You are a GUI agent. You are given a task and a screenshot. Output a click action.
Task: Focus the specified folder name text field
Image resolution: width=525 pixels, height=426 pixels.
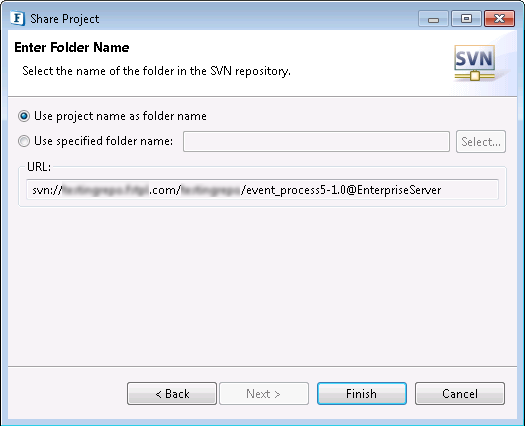point(316,141)
